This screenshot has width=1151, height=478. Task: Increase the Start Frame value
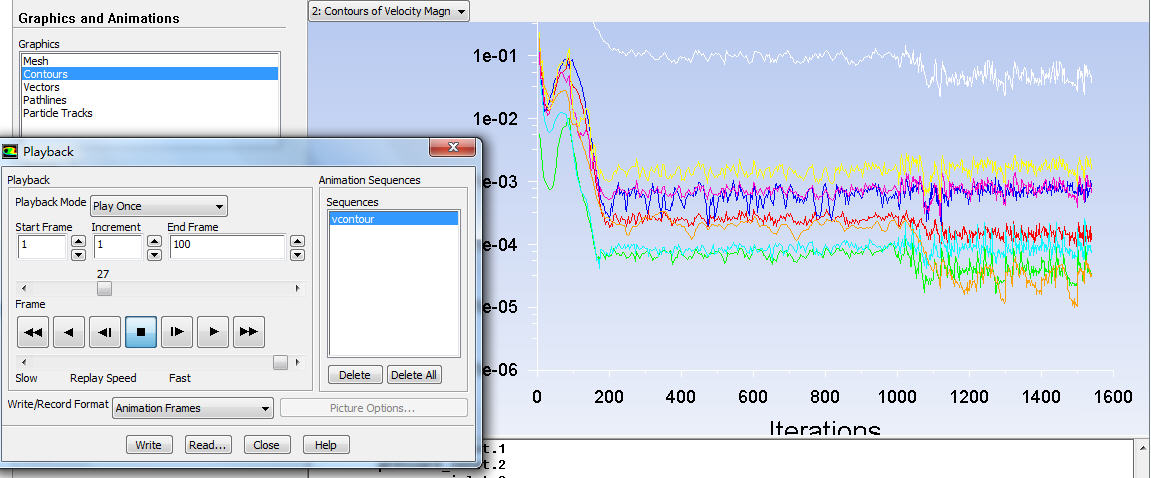pos(78,241)
